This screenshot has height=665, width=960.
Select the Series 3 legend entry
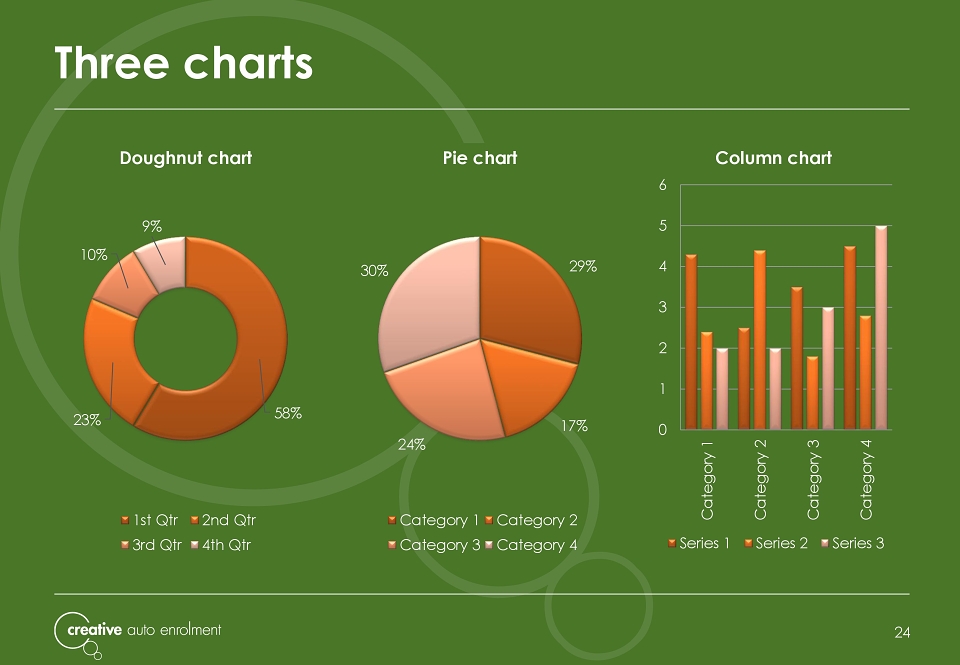tap(852, 543)
